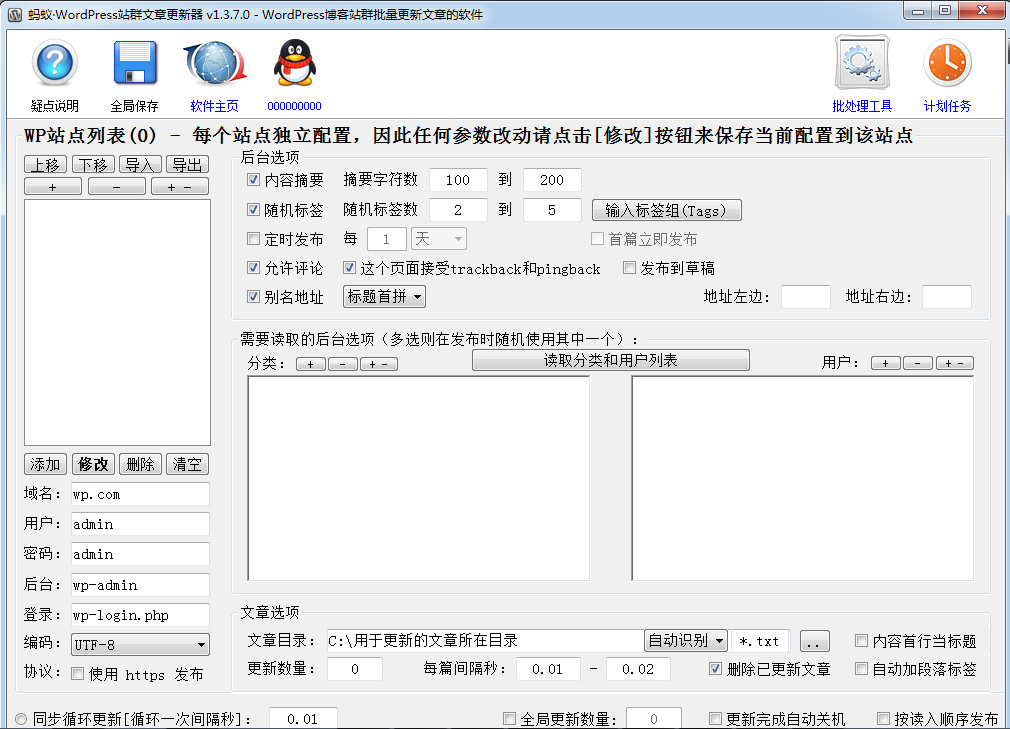Click the 分类 '+' button
This screenshot has height=729, width=1010.
tap(311, 364)
